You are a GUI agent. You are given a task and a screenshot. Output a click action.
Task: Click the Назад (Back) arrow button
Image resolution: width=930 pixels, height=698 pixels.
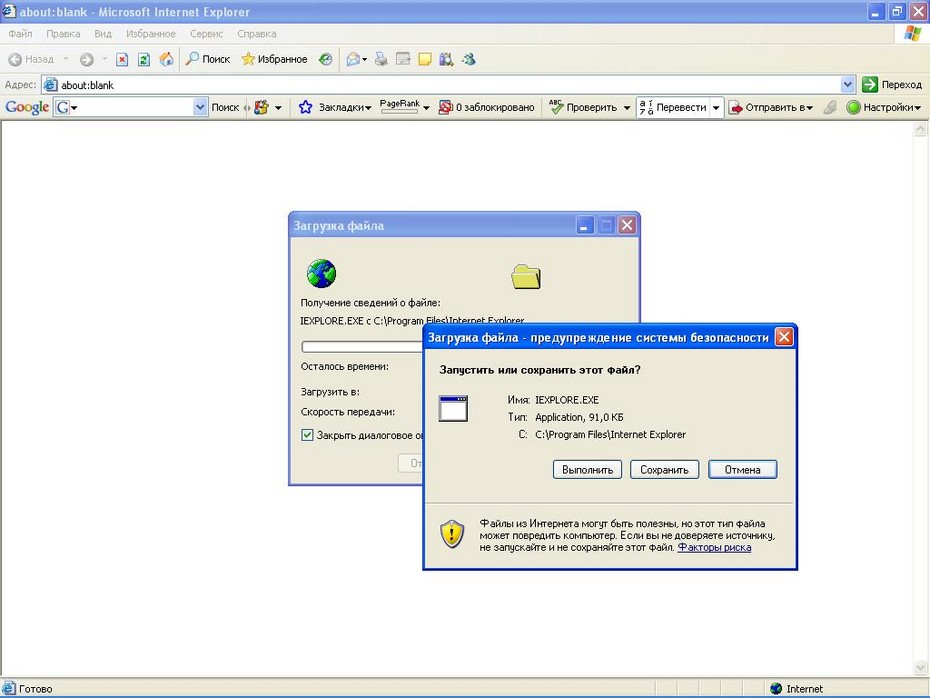(31, 59)
